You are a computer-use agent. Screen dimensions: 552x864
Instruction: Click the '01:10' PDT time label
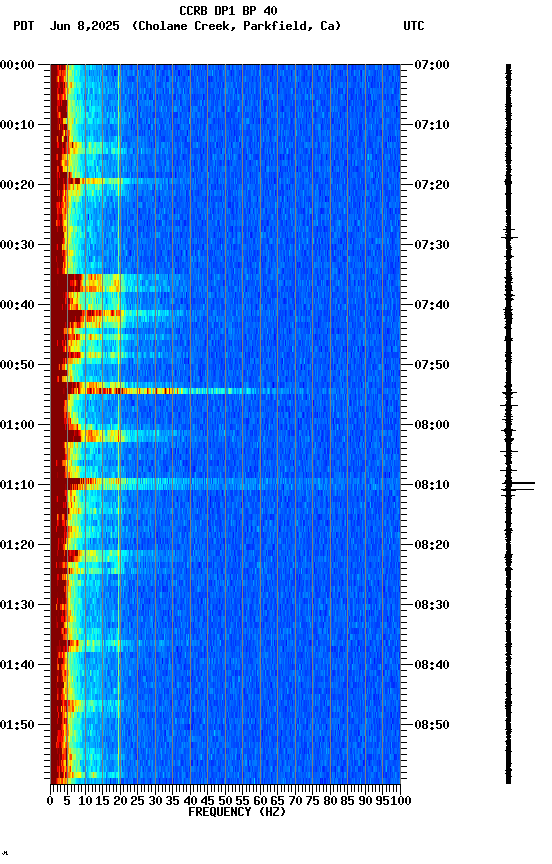tap(17, 485)
